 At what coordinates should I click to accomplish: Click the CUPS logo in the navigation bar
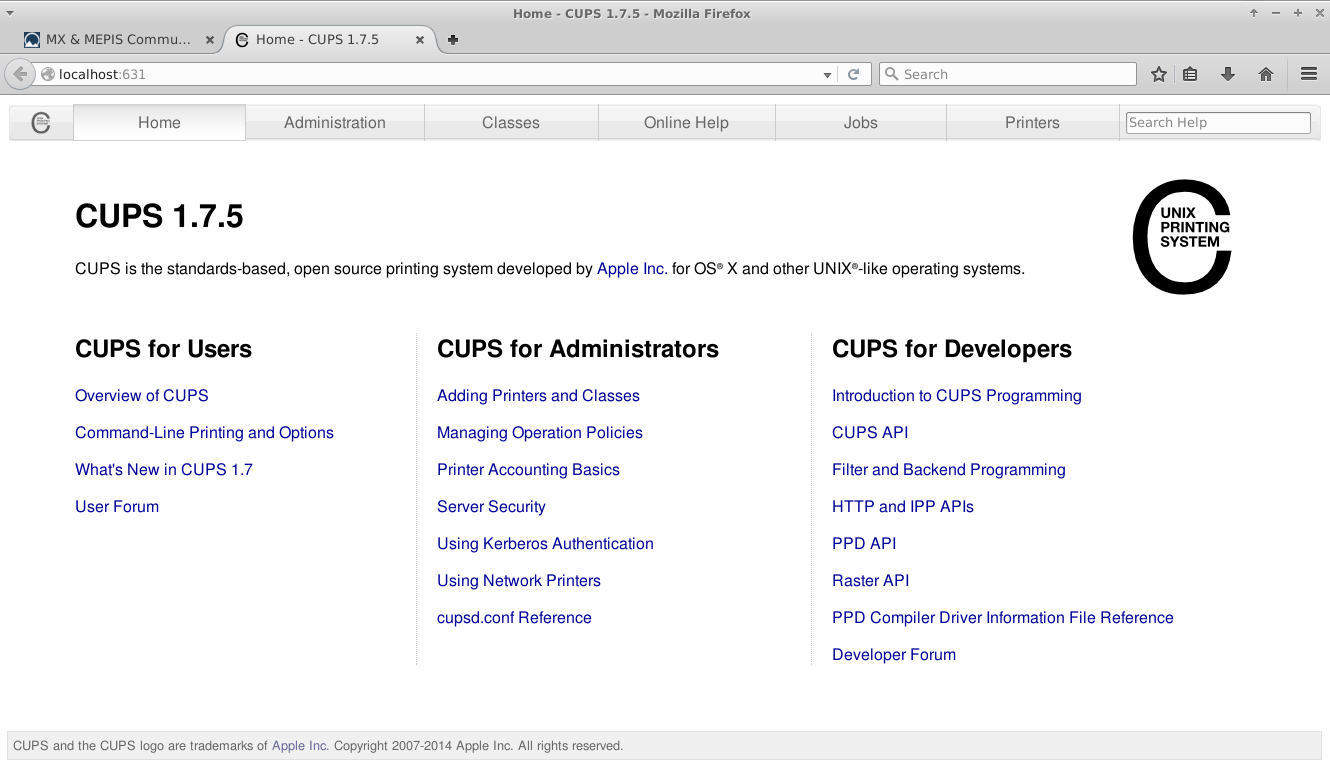pyautogui.click(x=41, y=123)
